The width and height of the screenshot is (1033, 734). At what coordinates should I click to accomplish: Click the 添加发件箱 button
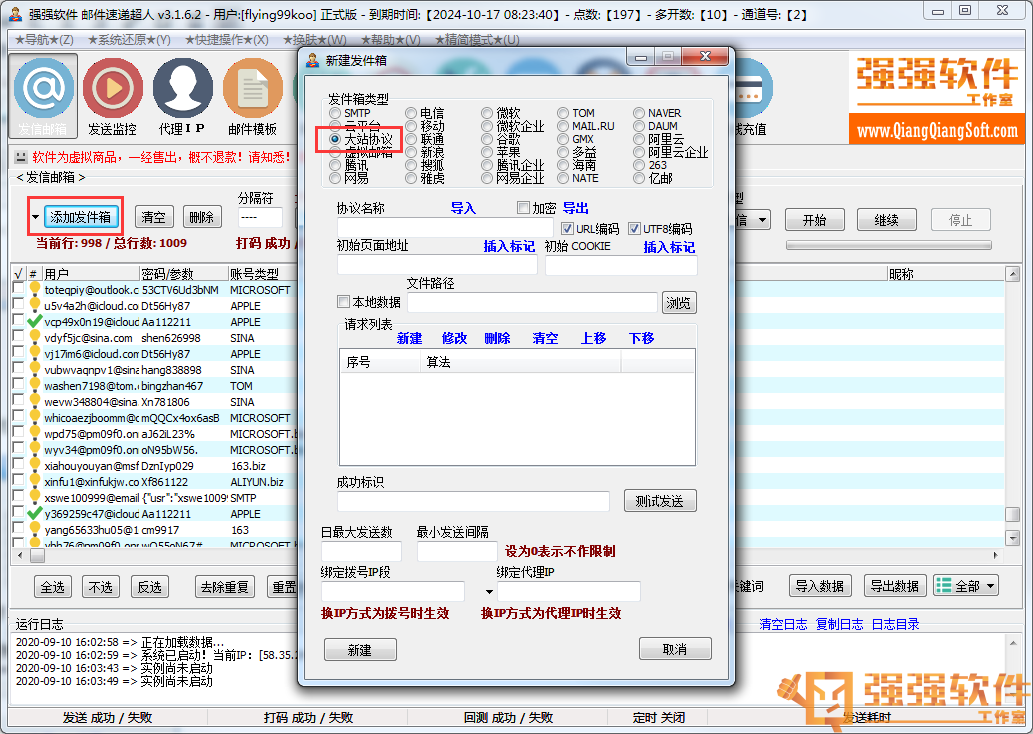(81, 217)
